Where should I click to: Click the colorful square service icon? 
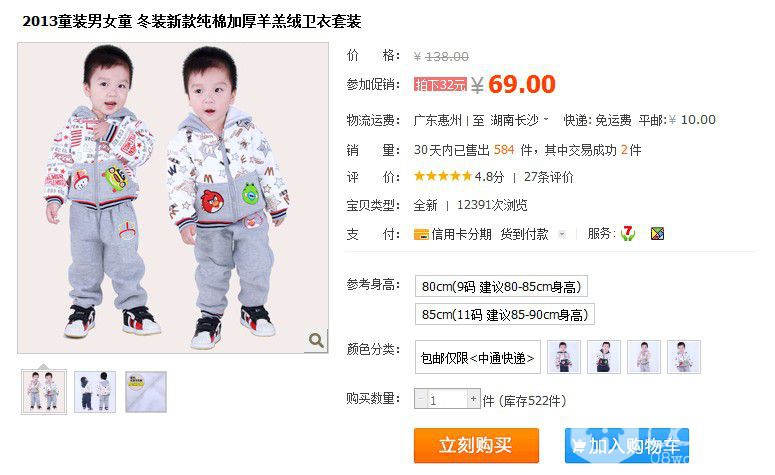pyautogui.click(x=657, y=233)
